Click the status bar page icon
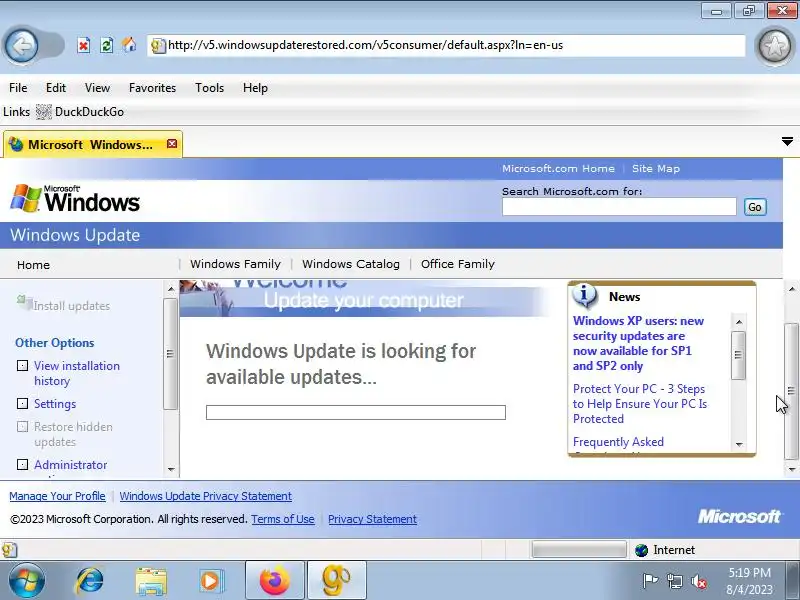Viewport: 800px width, 600px height. [x=9, y=550]
